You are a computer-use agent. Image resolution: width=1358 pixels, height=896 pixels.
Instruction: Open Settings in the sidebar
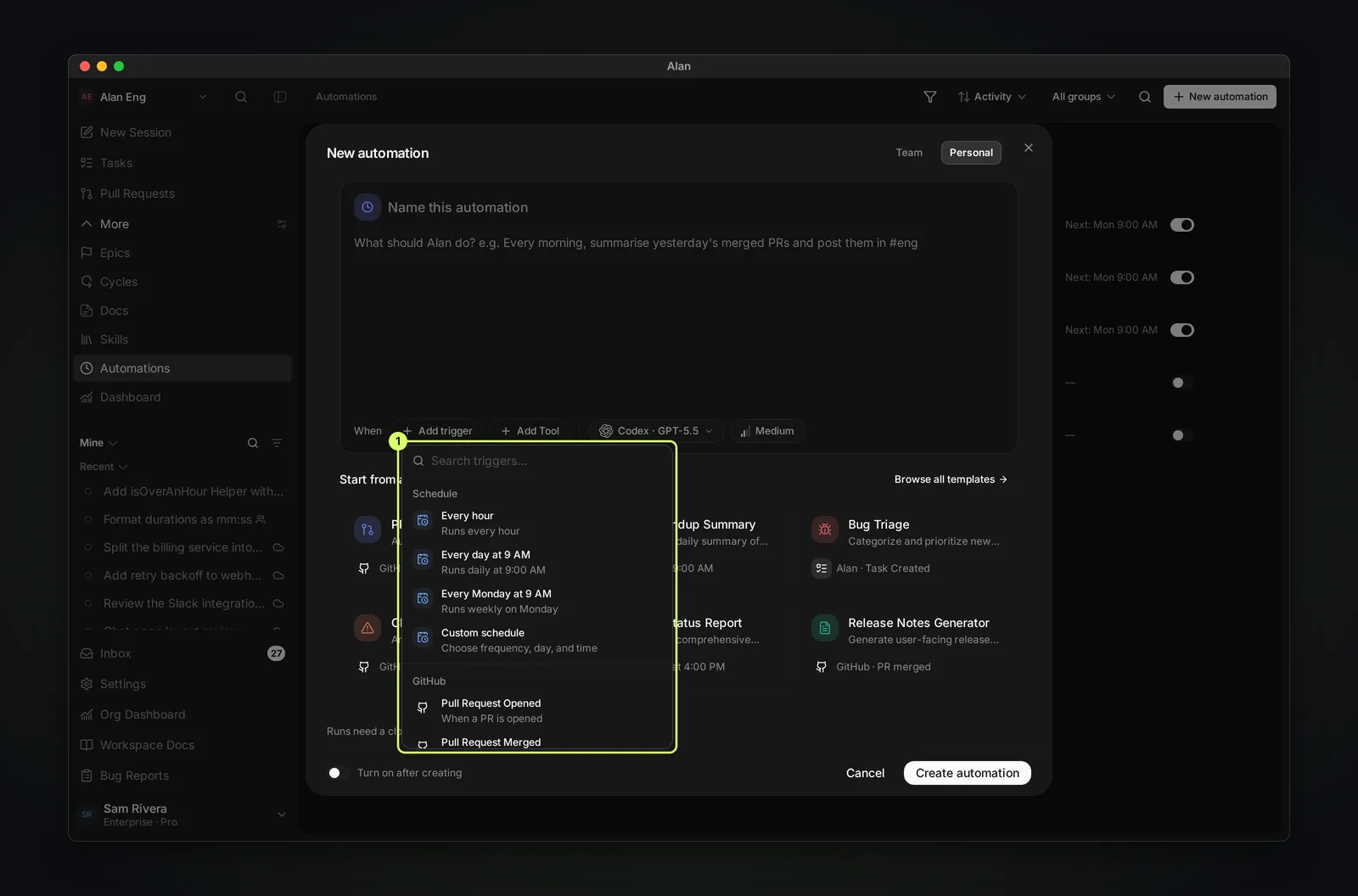click(182, 684)
